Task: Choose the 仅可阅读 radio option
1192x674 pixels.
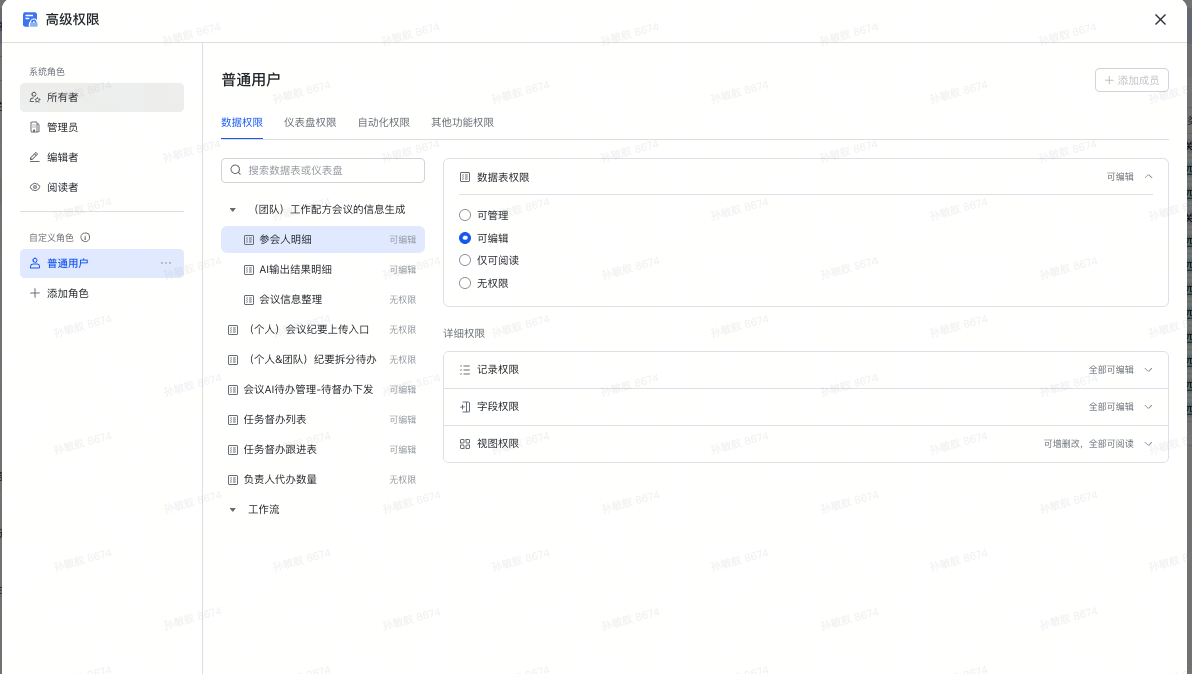Action: (465, 260)
